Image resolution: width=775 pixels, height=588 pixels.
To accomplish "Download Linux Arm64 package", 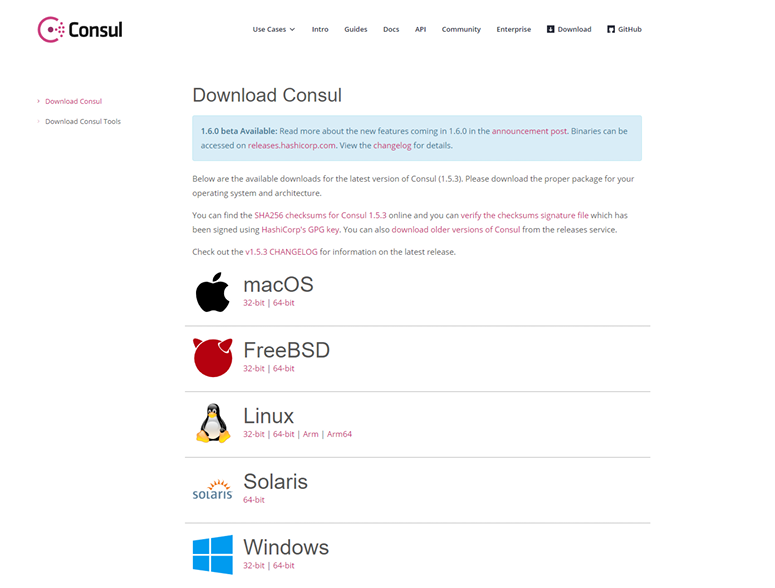I will pyautogui.click(x=339, y=434).
